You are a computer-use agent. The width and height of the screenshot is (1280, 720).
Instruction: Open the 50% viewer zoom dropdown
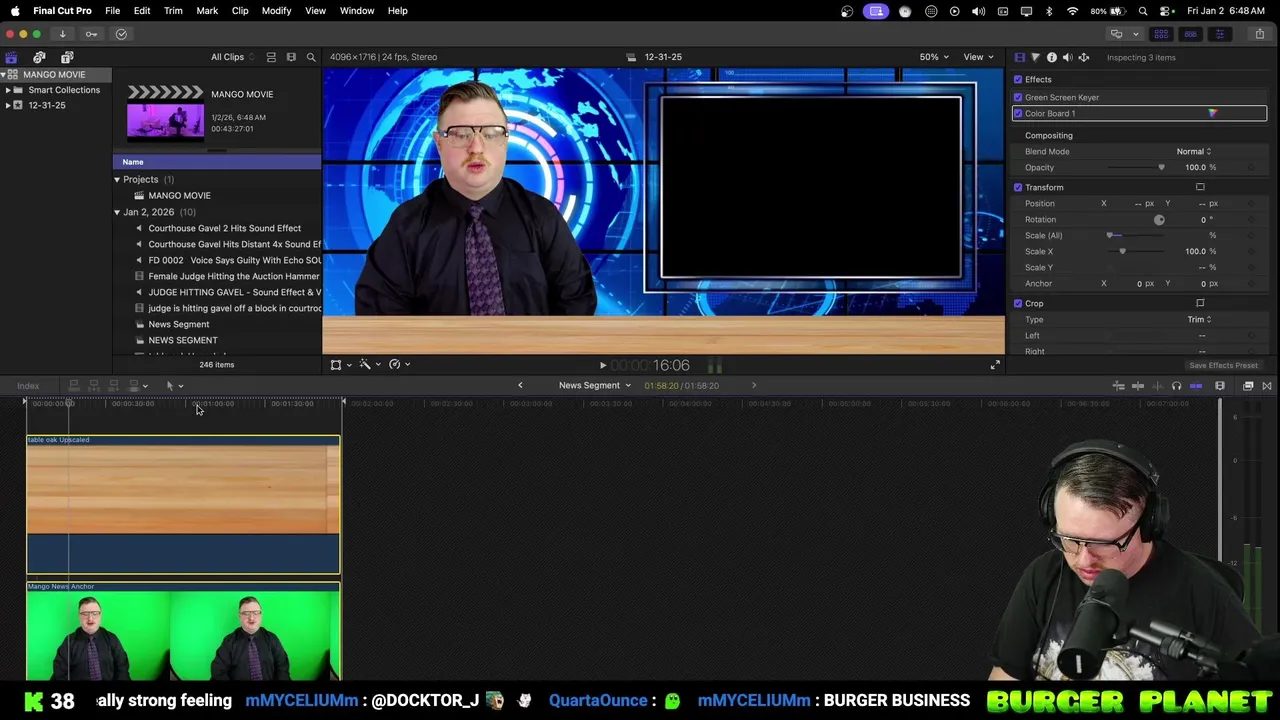click(935, 57)
